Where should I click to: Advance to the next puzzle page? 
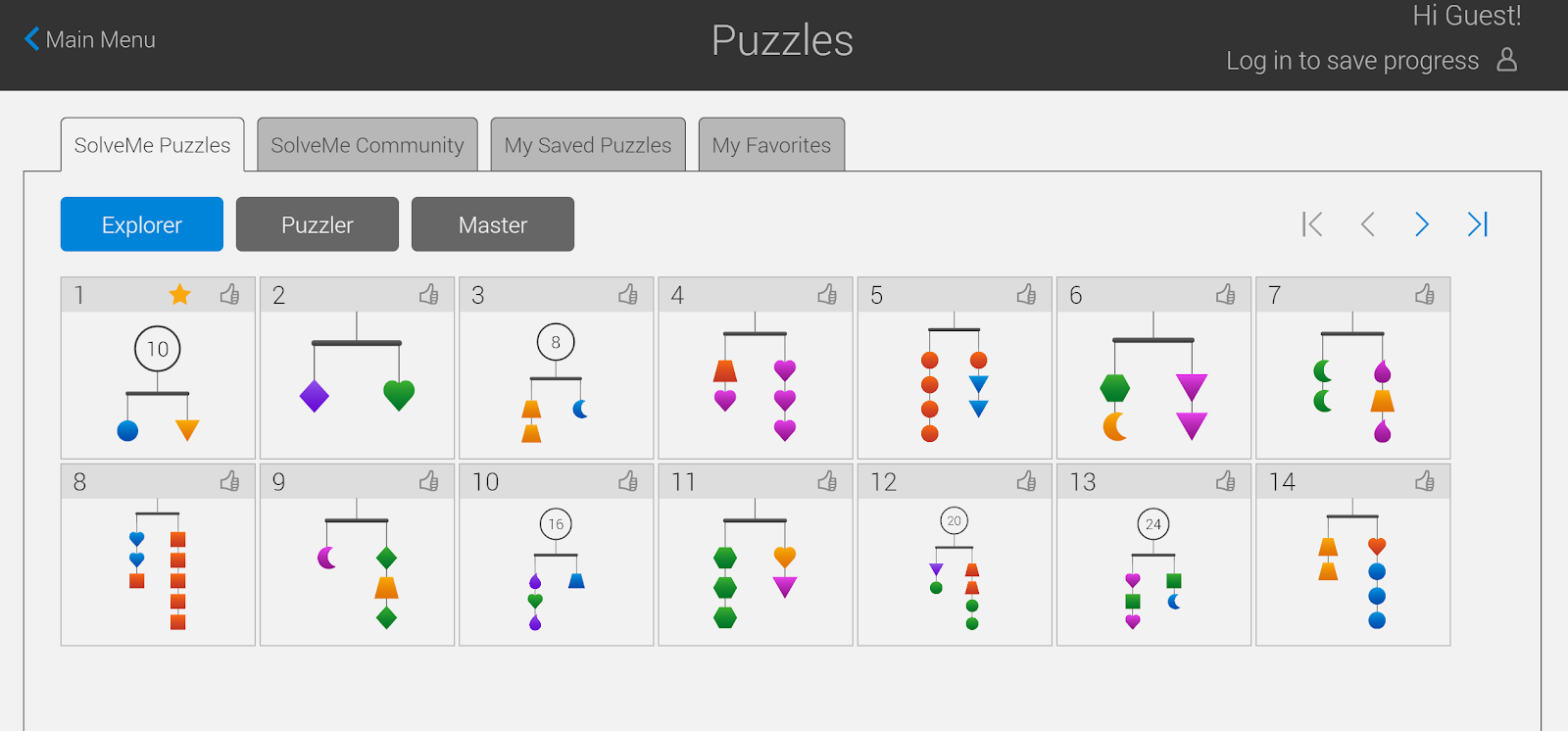[x=1422, y=224]
